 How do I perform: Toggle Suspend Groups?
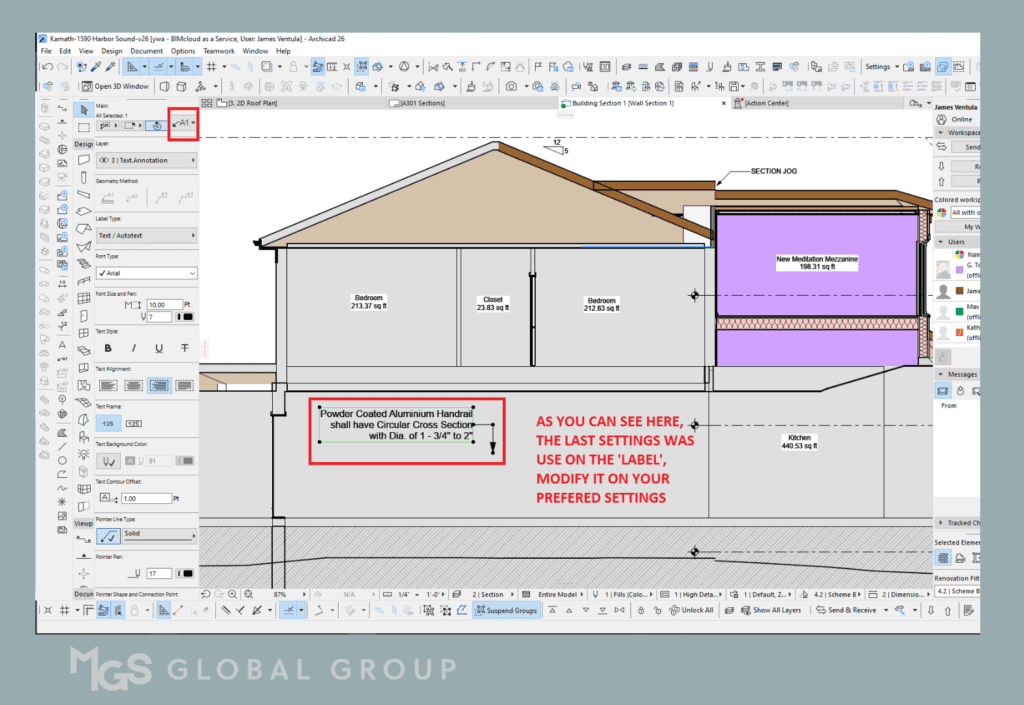507,610
